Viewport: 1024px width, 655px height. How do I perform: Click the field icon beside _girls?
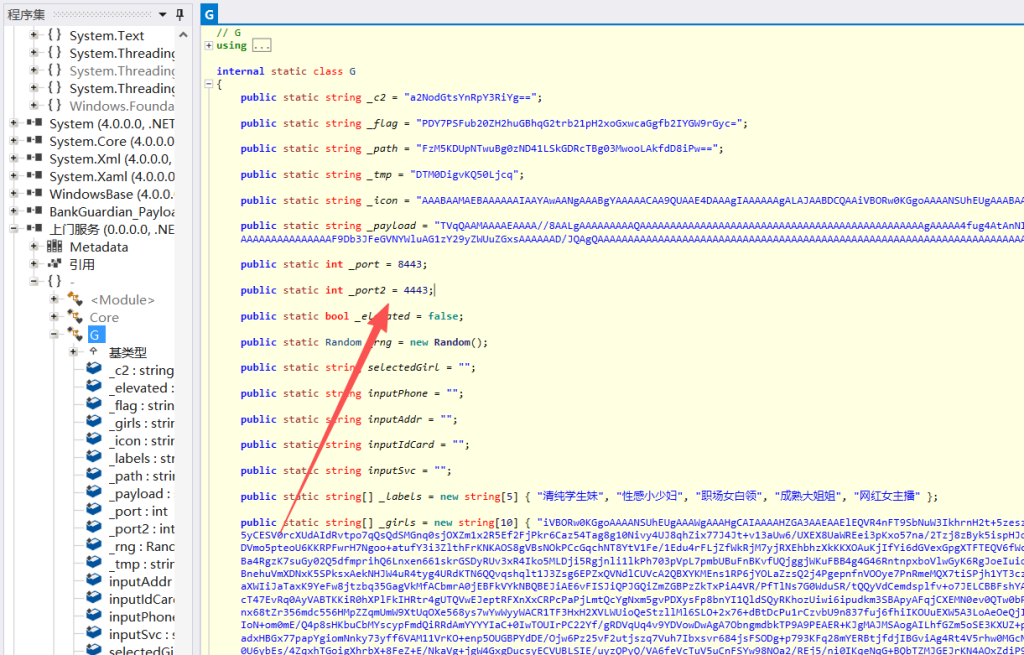[x=95, y=423]
